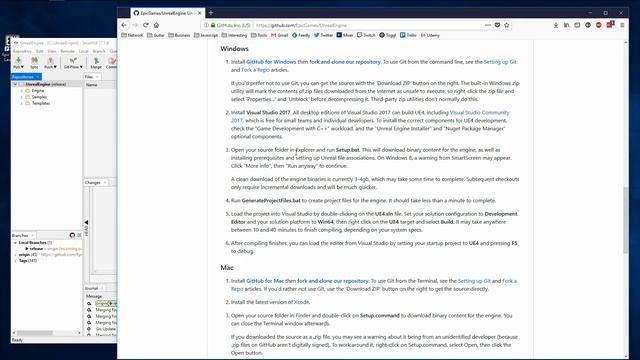Open the Firefox hamburger menu
Image resolution: width=640 pixels, height=360 pixels.
[x=622, y=25]
